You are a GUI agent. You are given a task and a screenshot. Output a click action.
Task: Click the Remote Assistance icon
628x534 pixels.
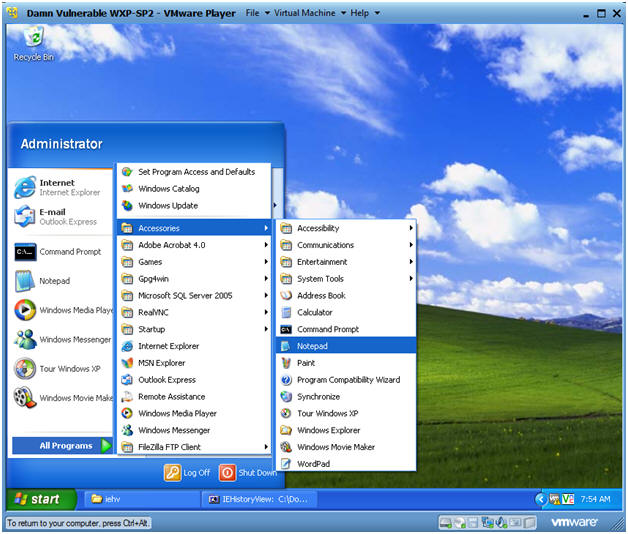(127, 397)
